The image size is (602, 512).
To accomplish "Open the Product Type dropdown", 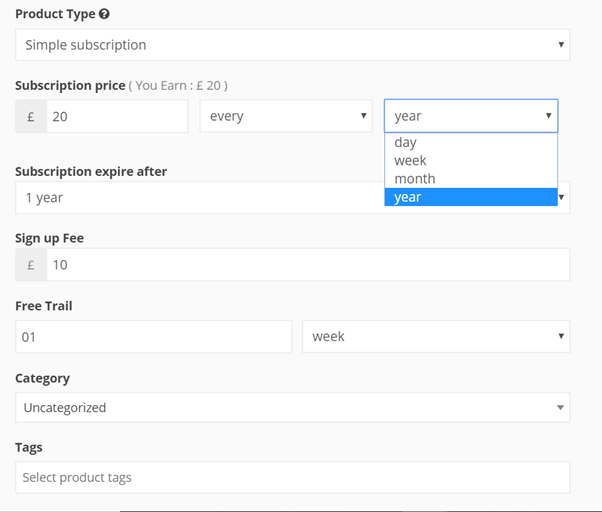I will point(292,45).
